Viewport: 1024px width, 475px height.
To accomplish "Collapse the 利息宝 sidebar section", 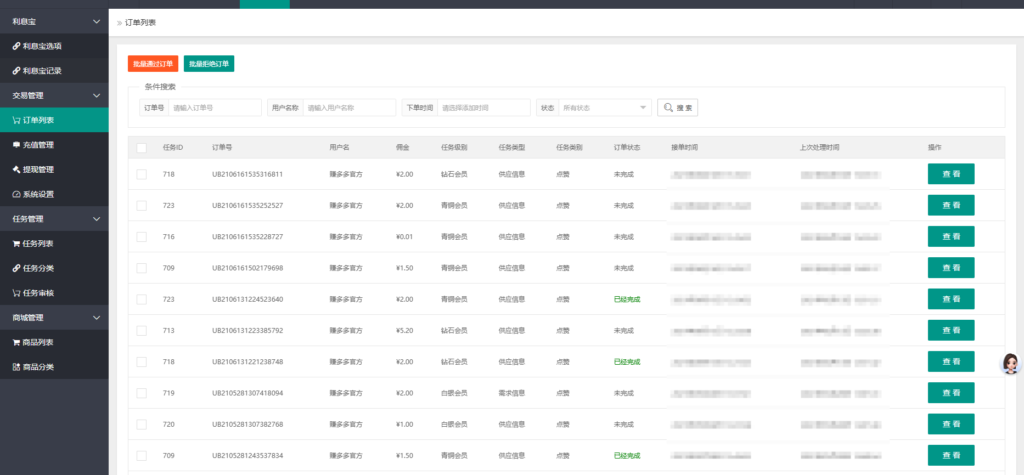I will pos(96,21).
